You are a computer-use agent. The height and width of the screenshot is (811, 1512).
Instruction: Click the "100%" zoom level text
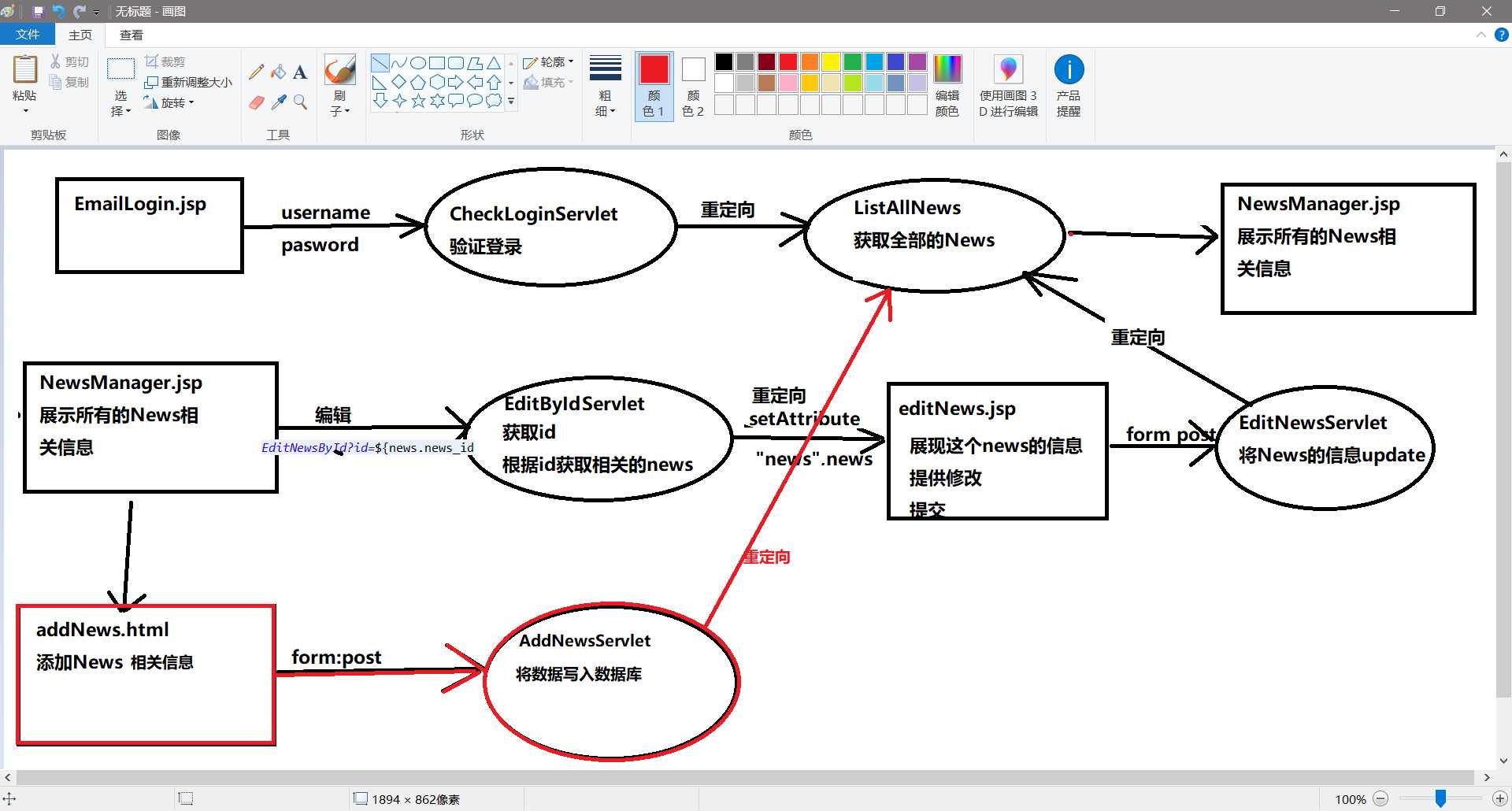(x=1350, y=799)
